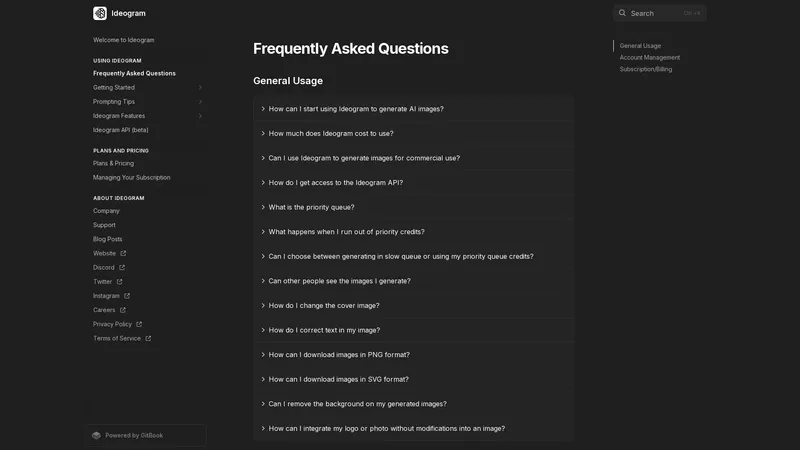
Task: Click the external-link icon beside Discord
Action: coord(121,268)
